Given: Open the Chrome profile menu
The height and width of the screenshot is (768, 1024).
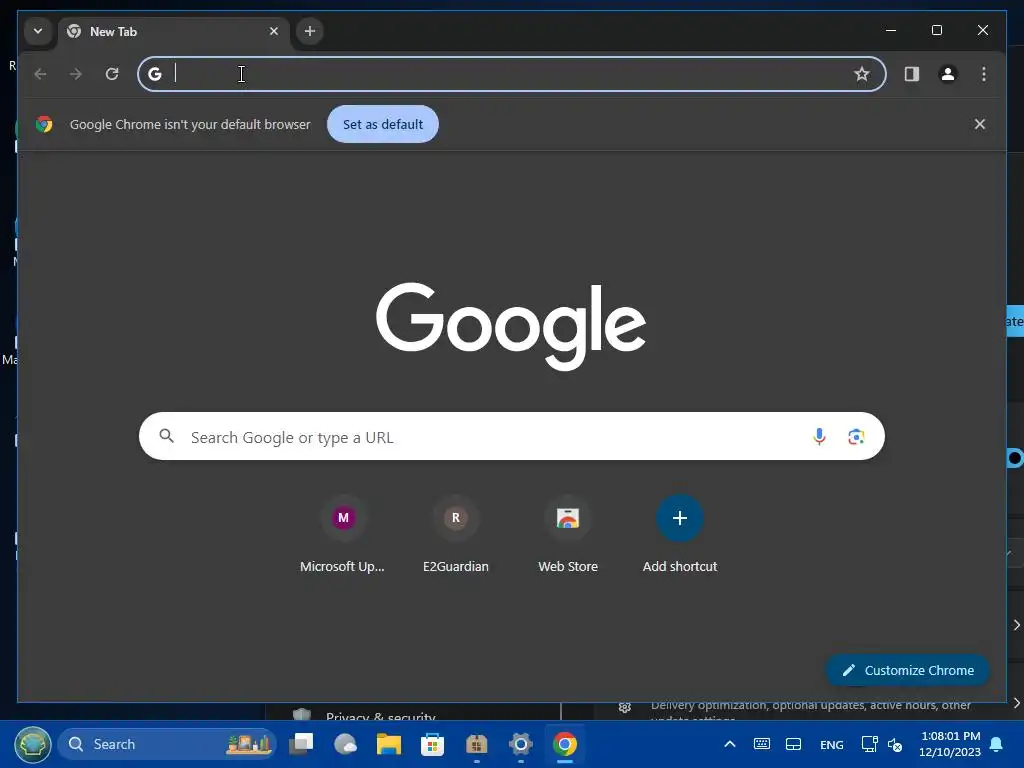Looking at the screenshot, I should click(x=948, y=74).
